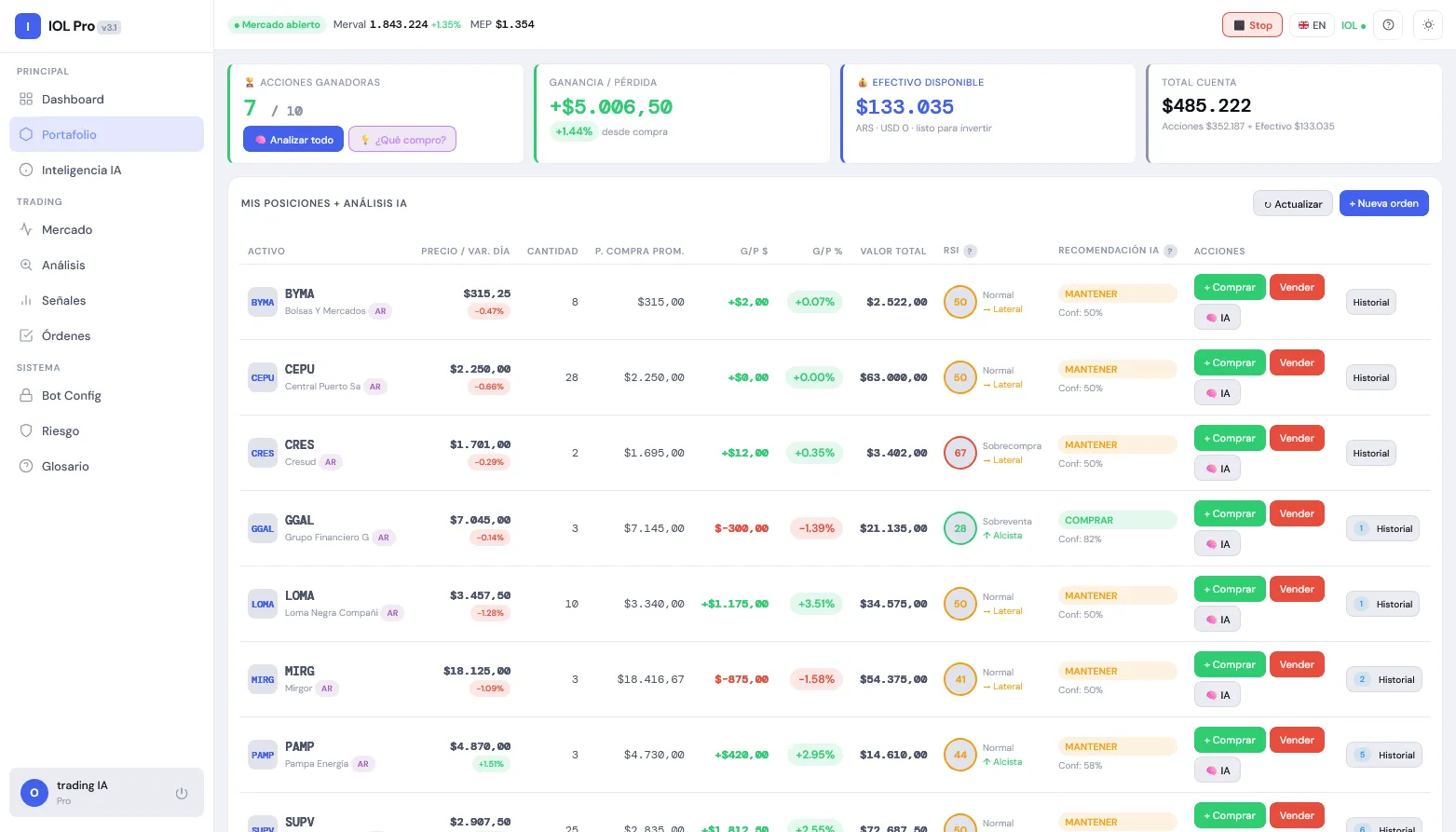Toggle the light/dark theme sun icon

[x=1428, y=25]
